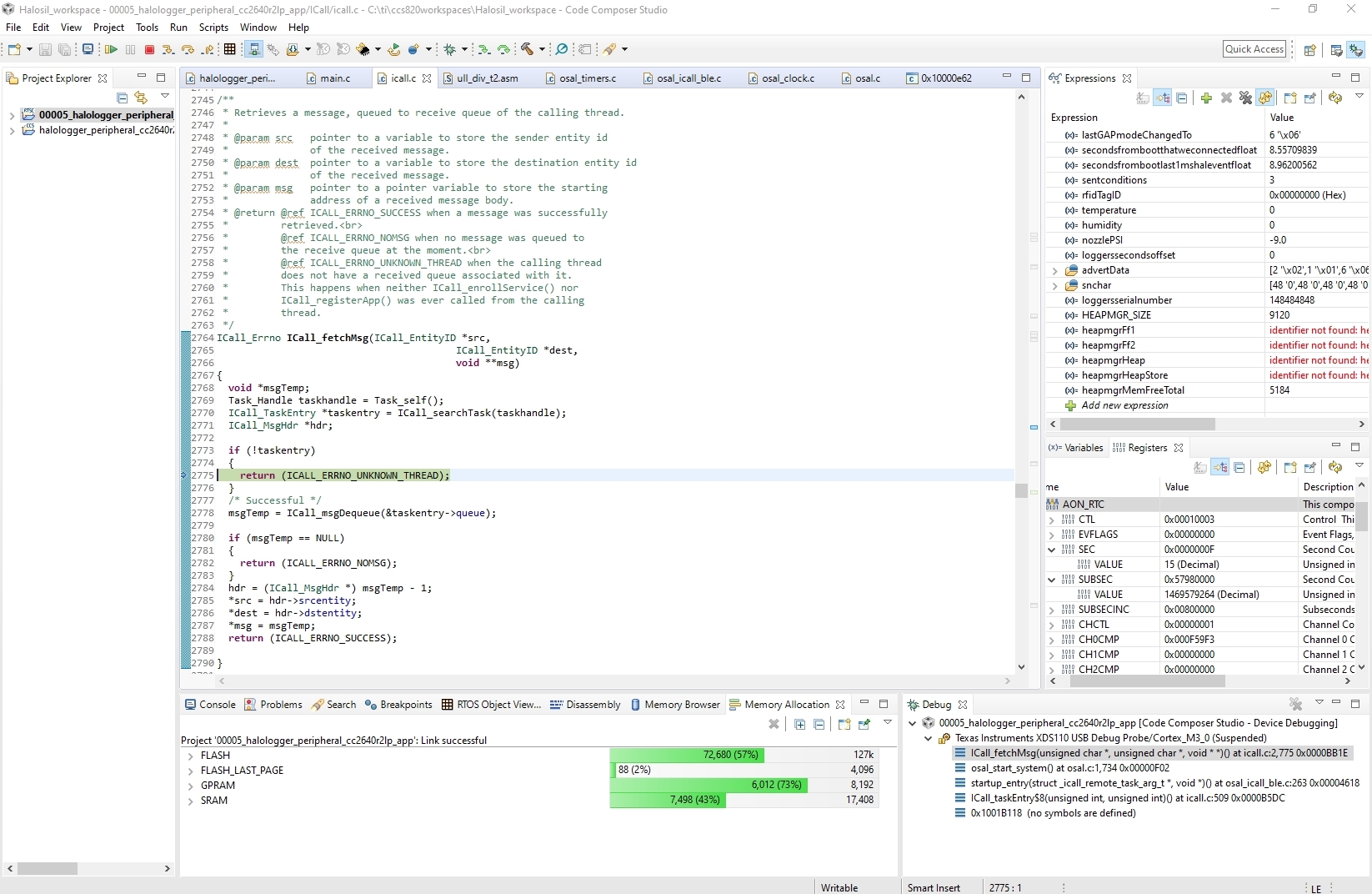The height and width of the screenshot is (894, 1372).
Task: Switch to the osal_timers.c editor tab
Action: click(588, 78)
